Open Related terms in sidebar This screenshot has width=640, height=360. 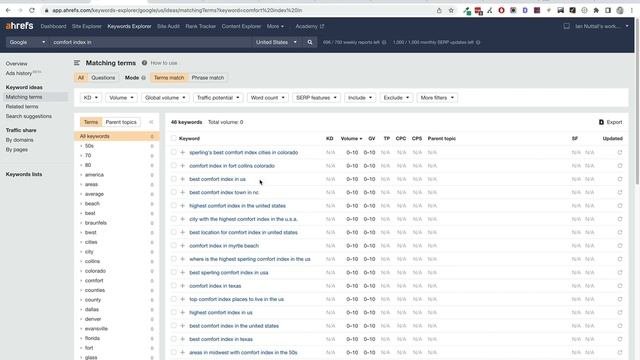pyautogui.click(x=22, y=107)
